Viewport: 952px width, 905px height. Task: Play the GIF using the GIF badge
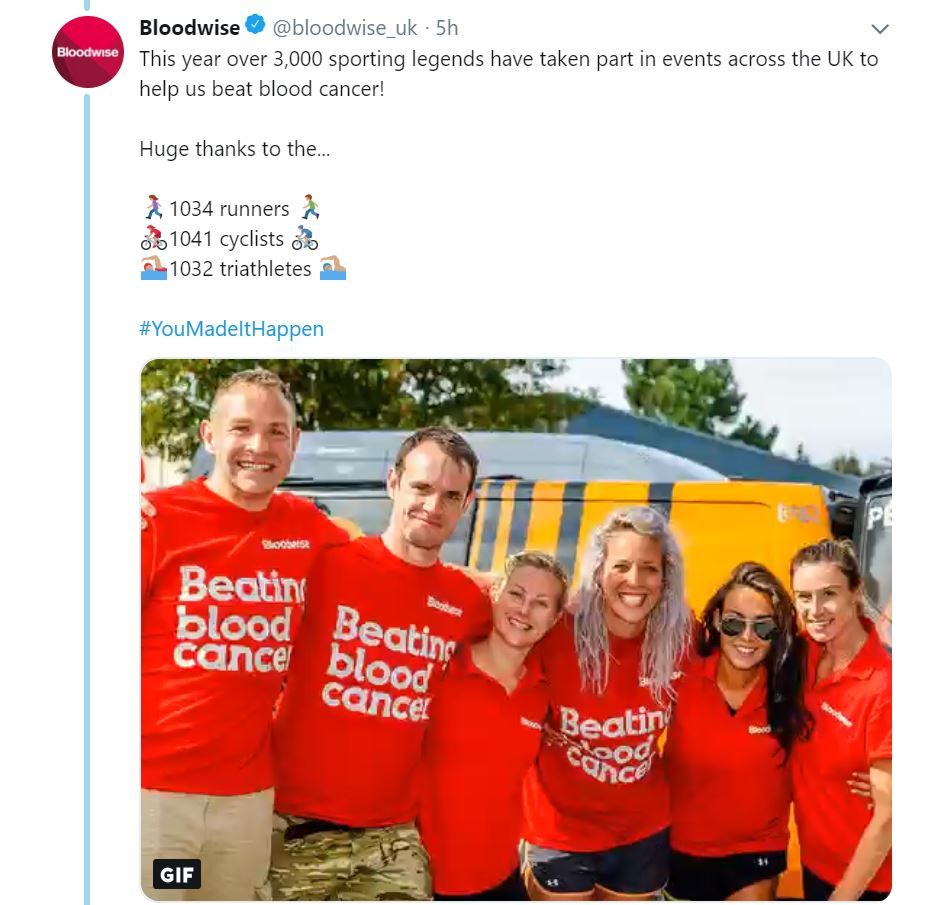pos(177,875)
